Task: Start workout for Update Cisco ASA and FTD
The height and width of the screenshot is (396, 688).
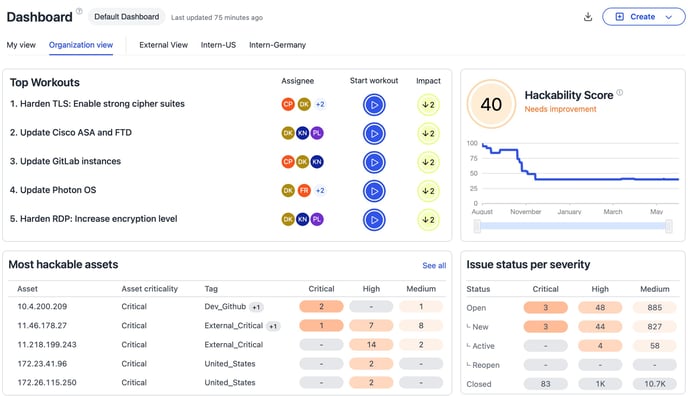Action: click(374, 134)
